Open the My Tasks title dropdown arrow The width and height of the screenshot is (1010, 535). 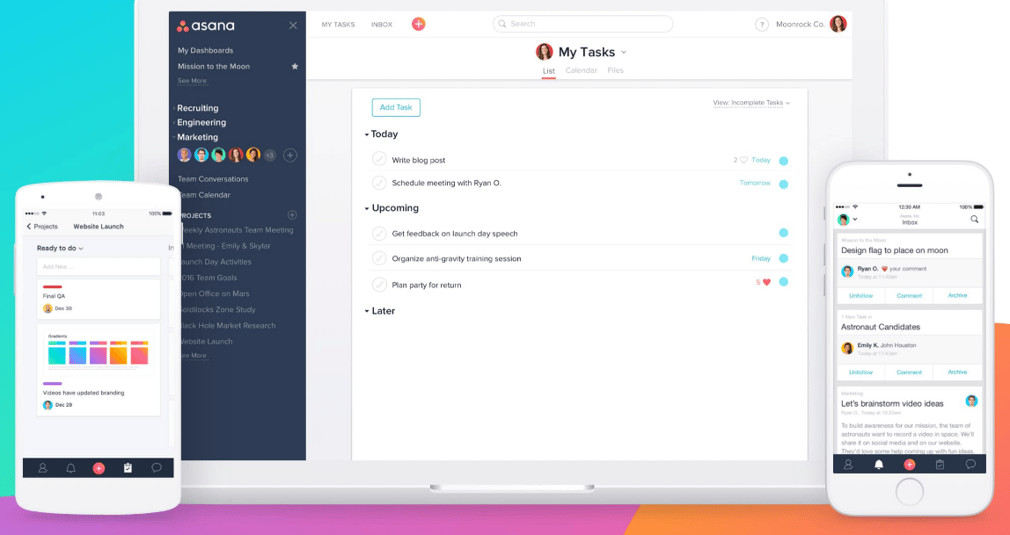click(x=624, y=53)
